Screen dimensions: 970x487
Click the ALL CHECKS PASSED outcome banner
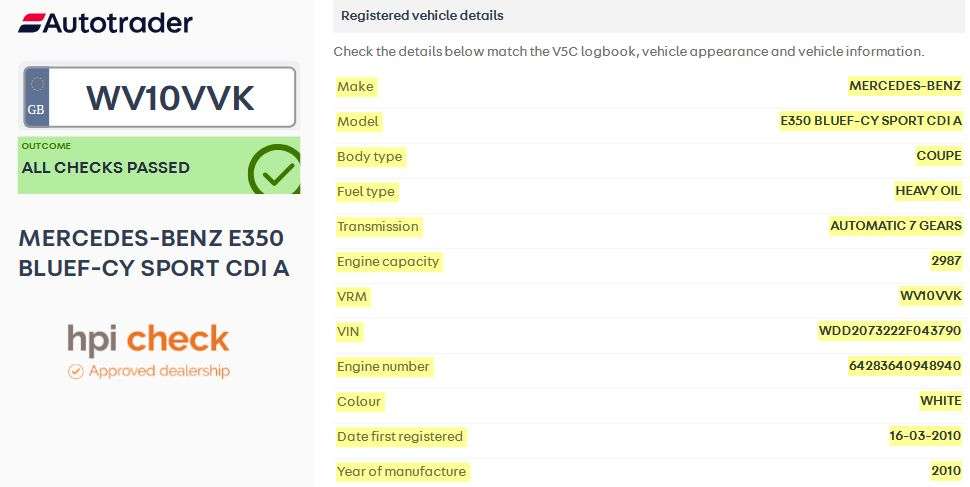105,167
